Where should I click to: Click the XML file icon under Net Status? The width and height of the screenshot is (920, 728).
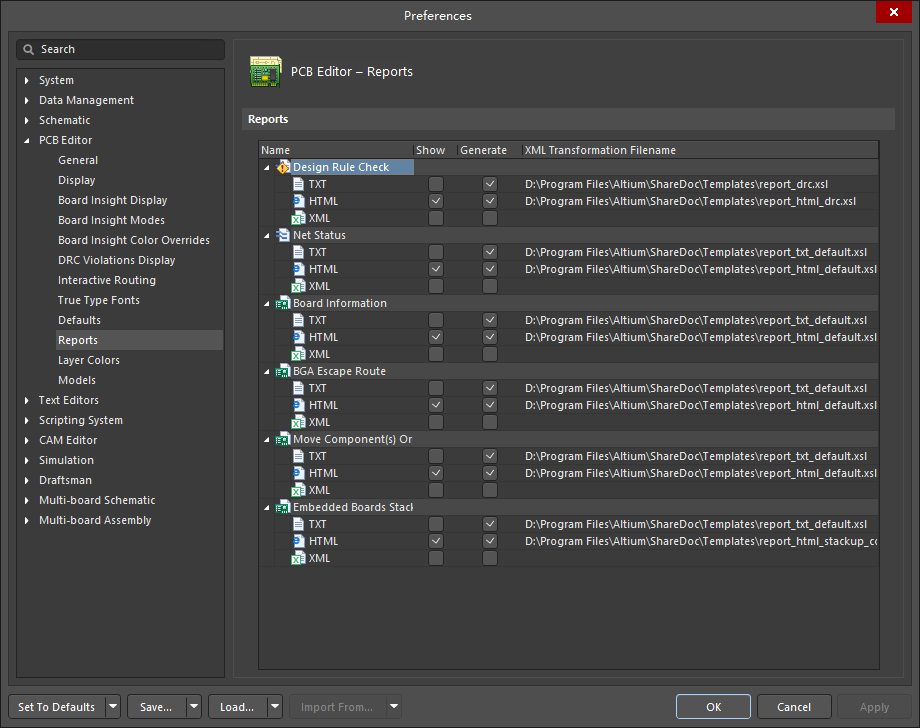(299, 286)
